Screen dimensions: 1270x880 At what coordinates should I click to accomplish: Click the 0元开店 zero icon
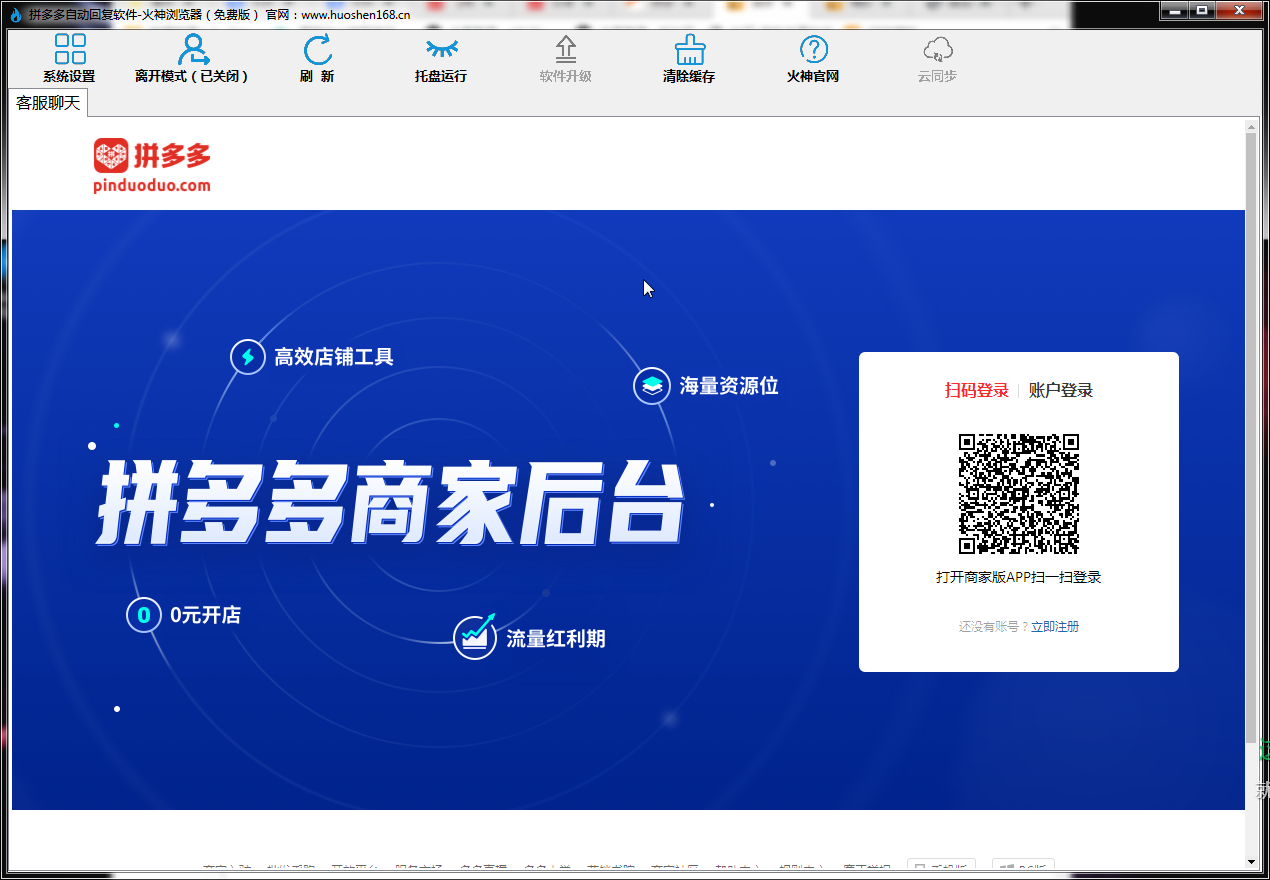click(x=144, y=615)
